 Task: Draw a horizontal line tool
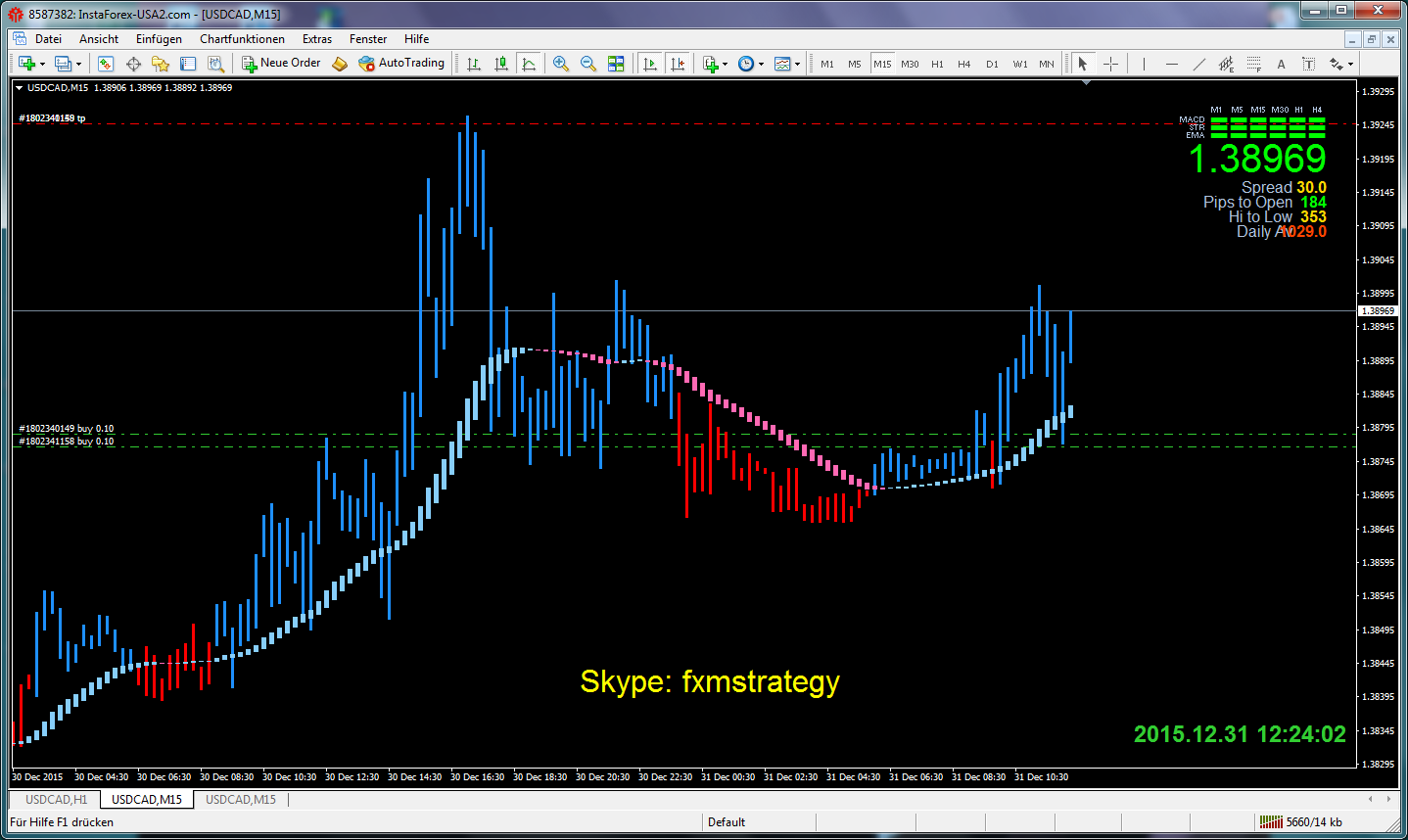1171,64
